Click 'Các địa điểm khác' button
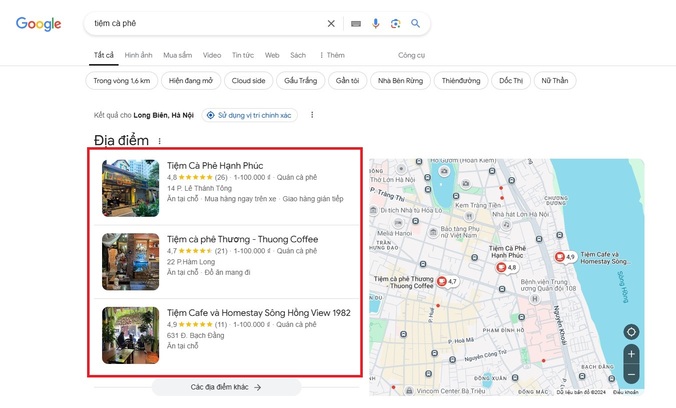This screenshot has width=676, height=408. (x=226, y=387)
